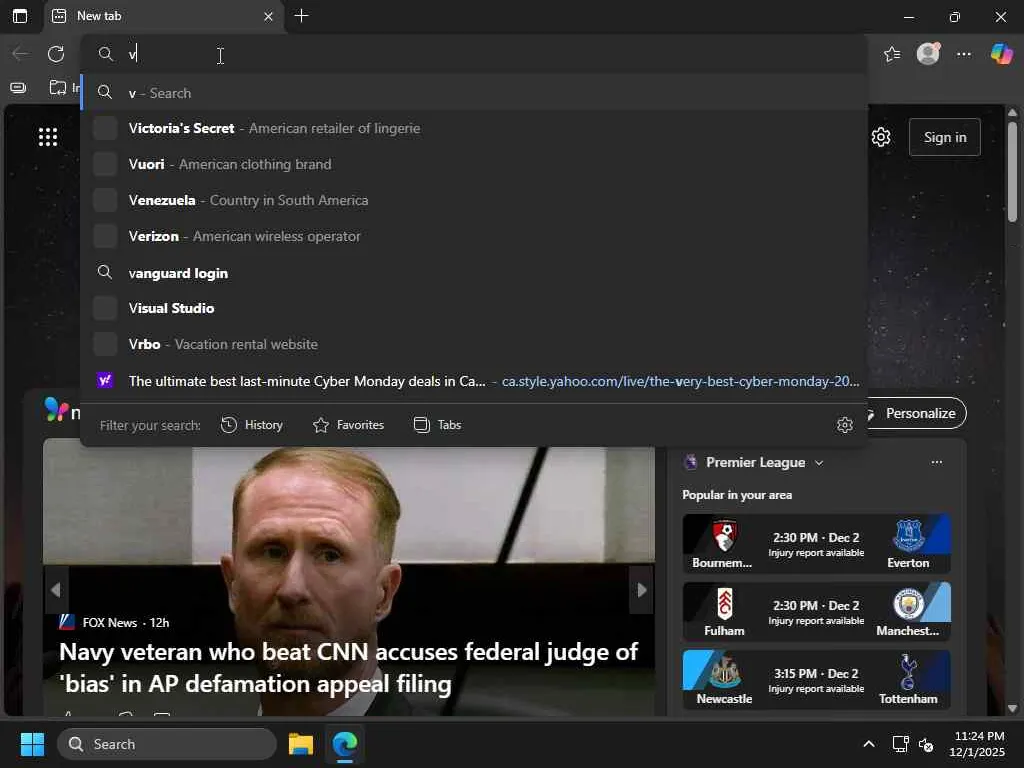Open Newcastle vs Tottenham match card

pos(816,680)
